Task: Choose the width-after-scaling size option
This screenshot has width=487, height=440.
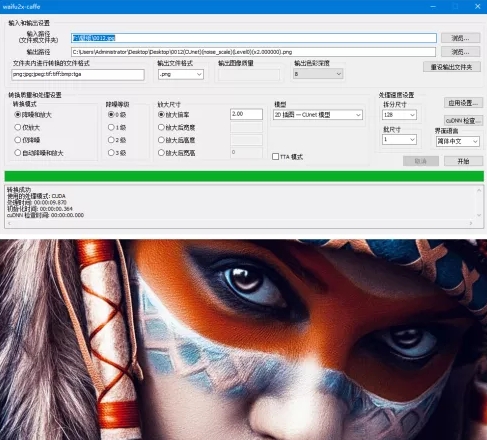Action: click(x=176, y=127)
